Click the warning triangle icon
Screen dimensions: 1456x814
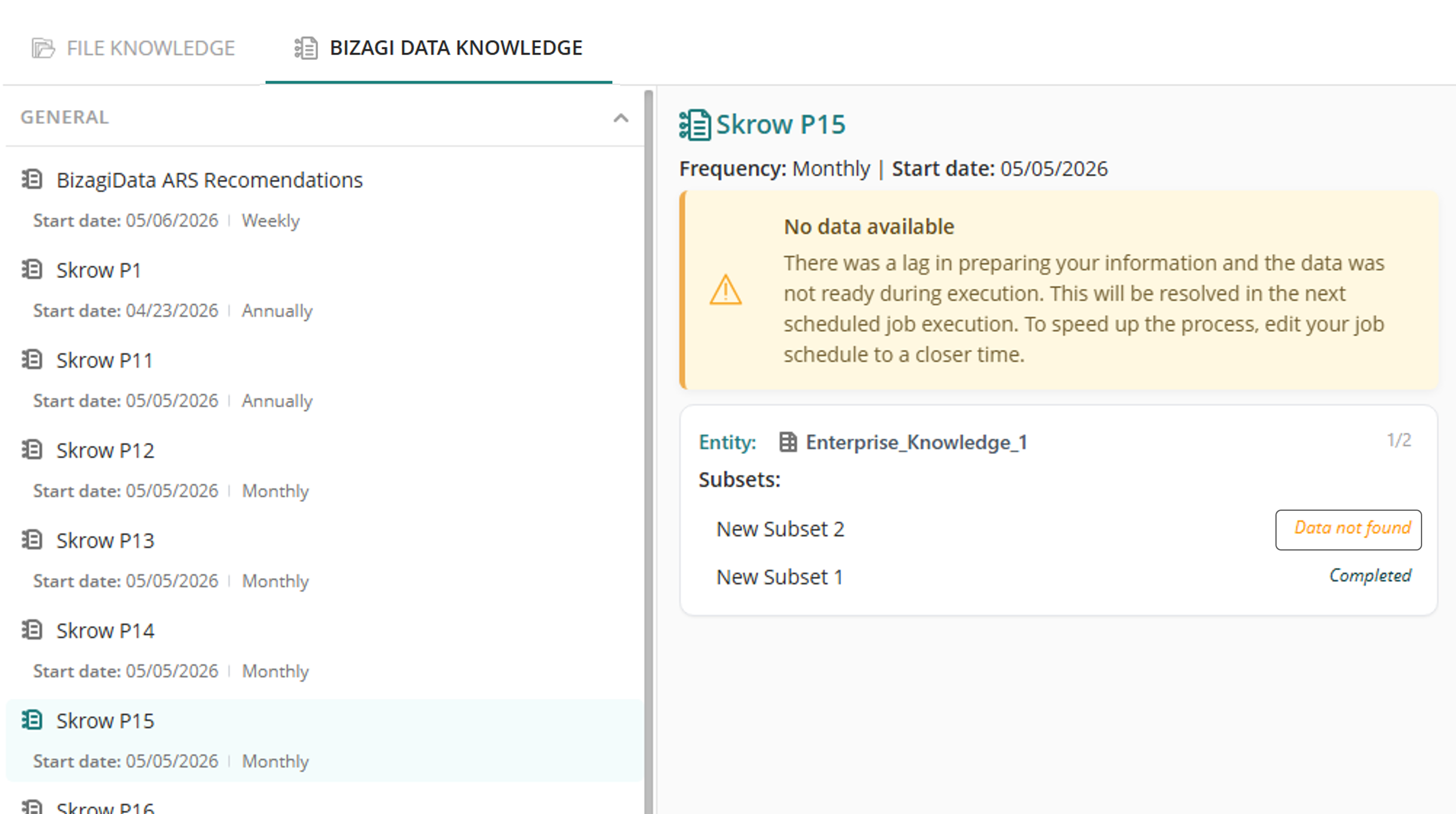coord(726,290)
